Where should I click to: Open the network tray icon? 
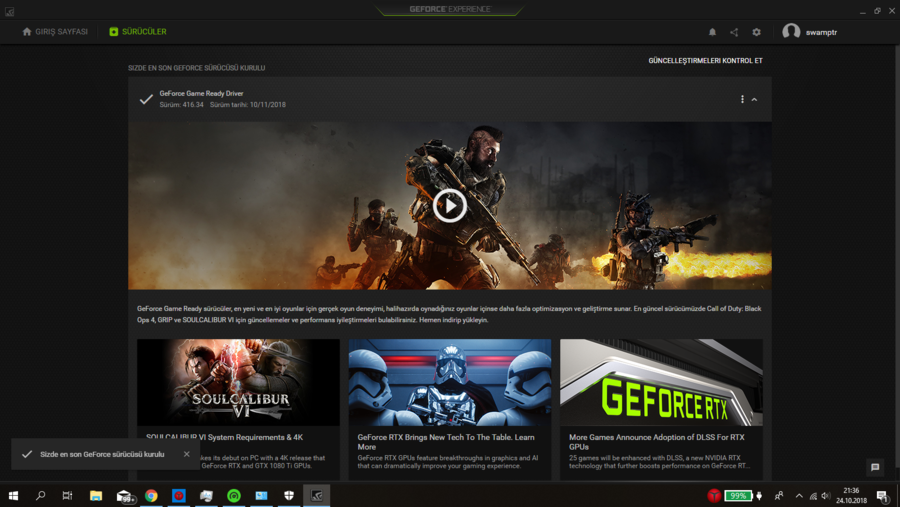813,496
